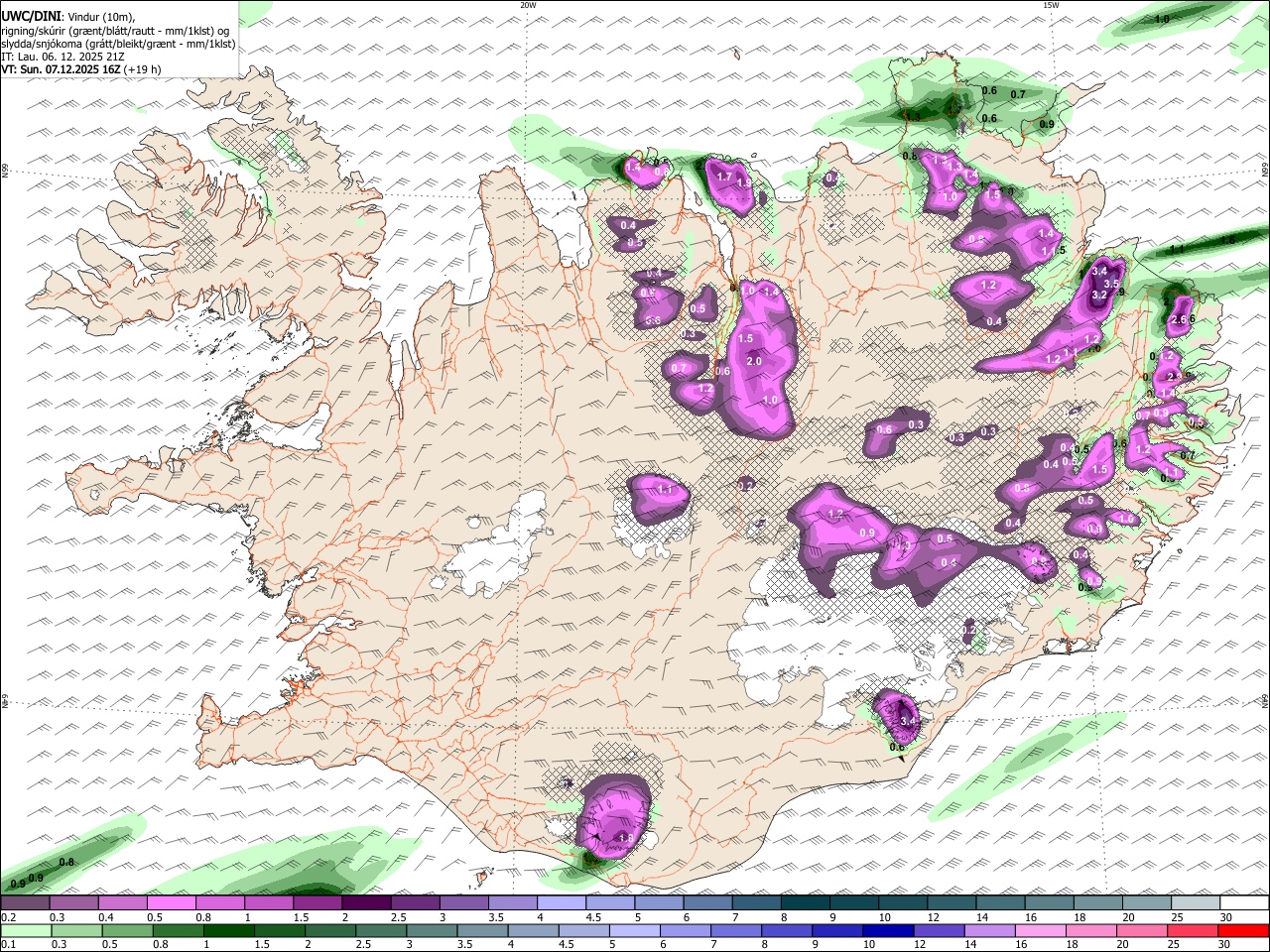Pick the bright red 30 swatch in rain legend
The width and height of the screenshot is (1270, 952).
click(x=1244, y=930)
